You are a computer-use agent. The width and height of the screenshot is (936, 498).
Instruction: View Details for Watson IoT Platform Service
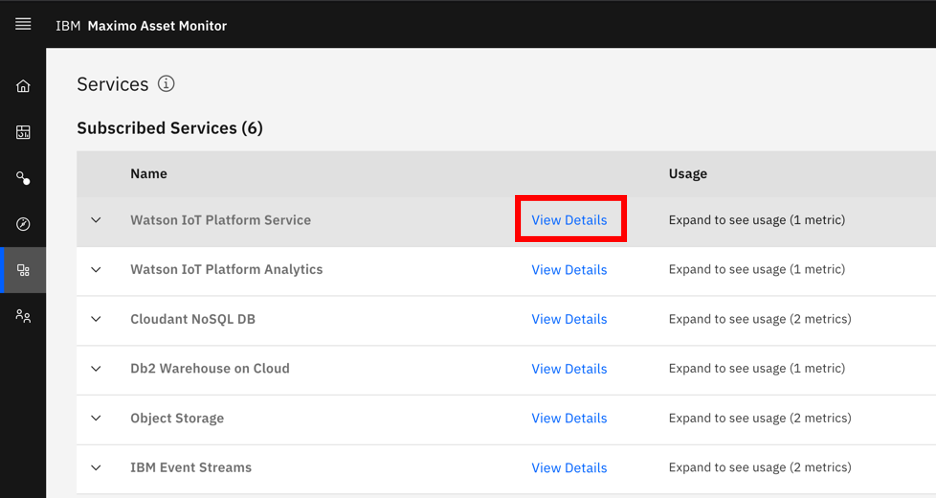[x=569, y=220]
